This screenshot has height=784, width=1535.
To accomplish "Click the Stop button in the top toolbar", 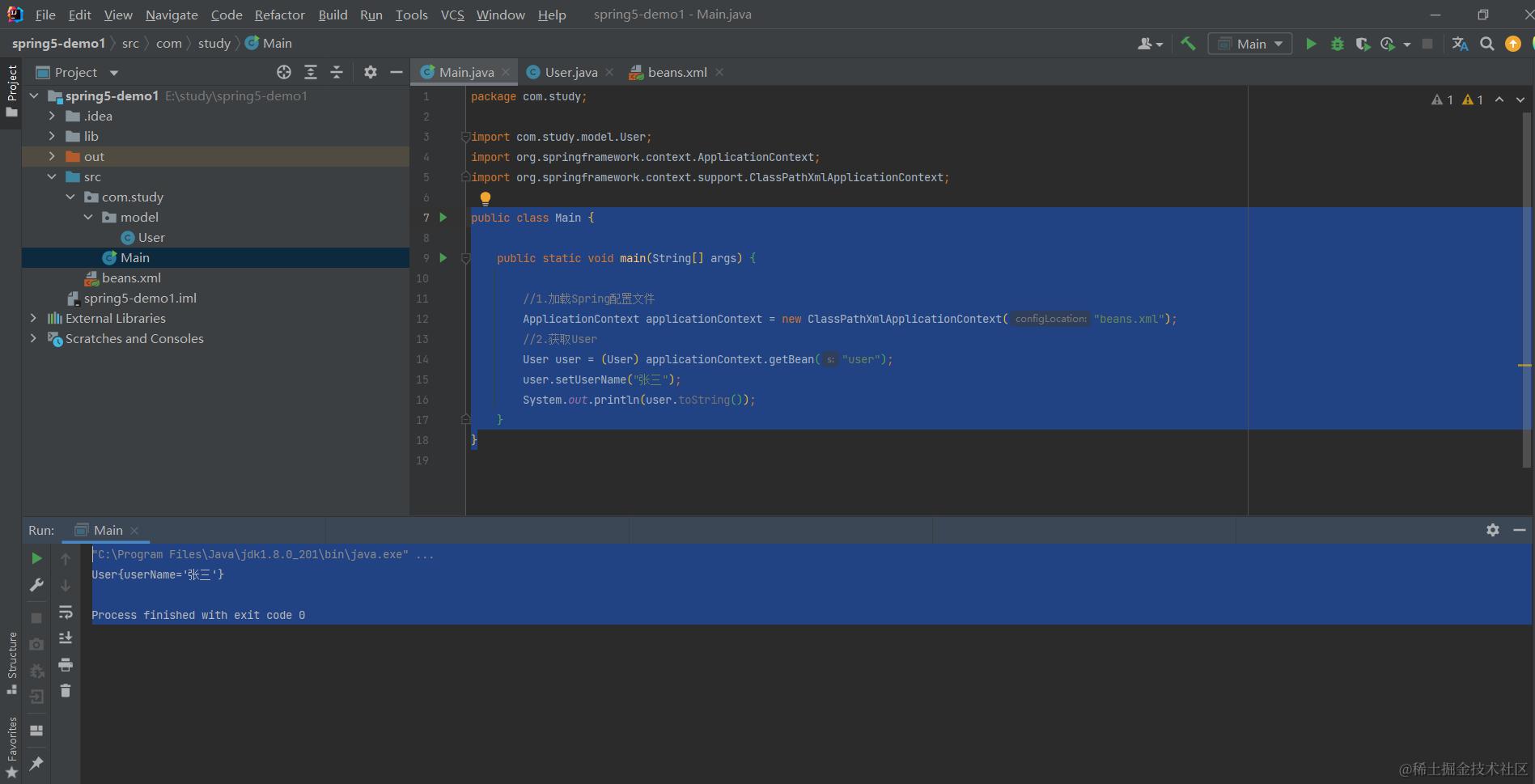I will pyautogui.click(x=1427, y=44).
